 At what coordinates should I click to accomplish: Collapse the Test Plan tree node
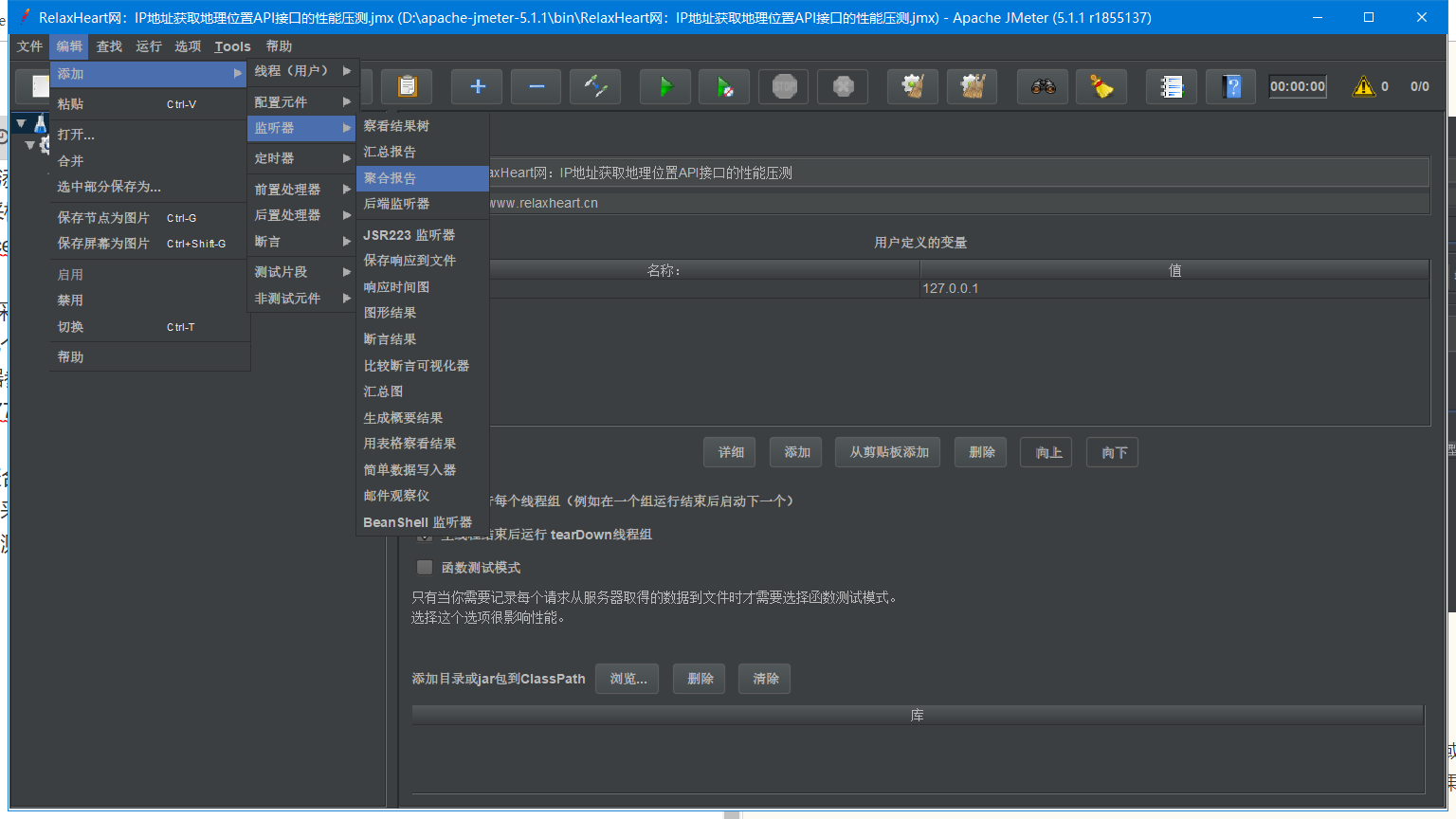(21, 124)
